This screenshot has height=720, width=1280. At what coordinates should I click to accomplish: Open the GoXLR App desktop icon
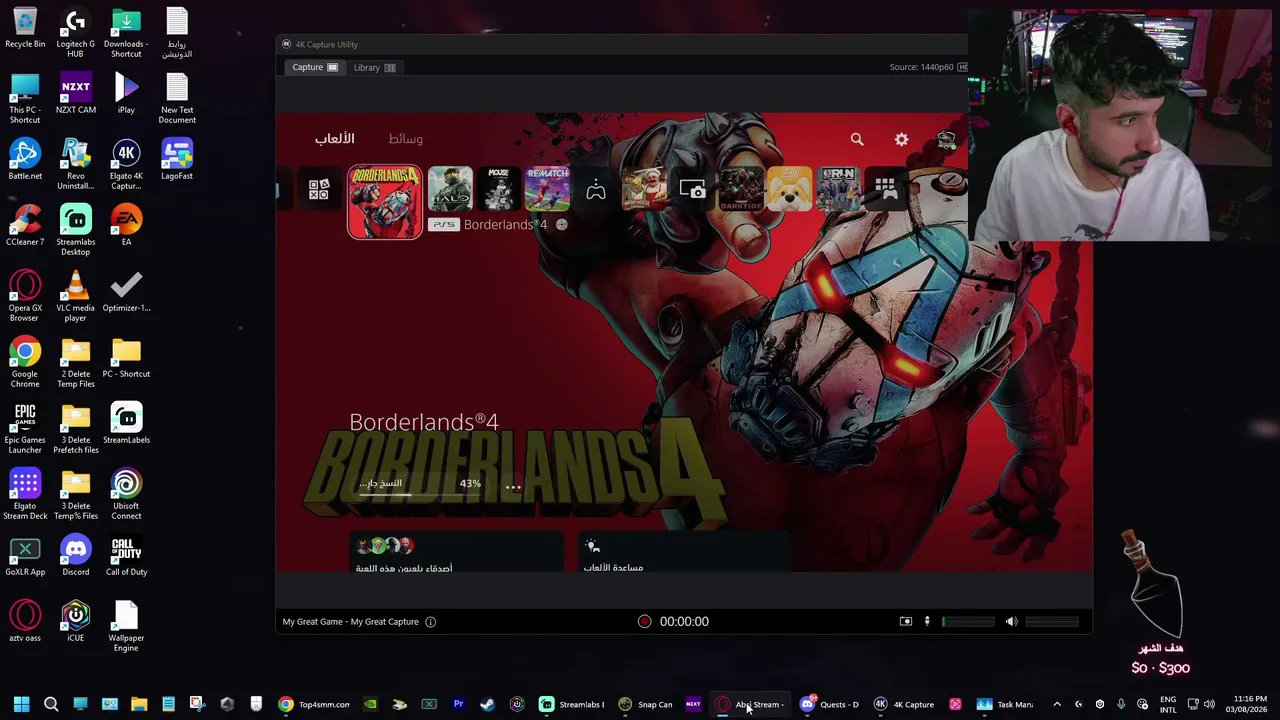tap(25, 556)
